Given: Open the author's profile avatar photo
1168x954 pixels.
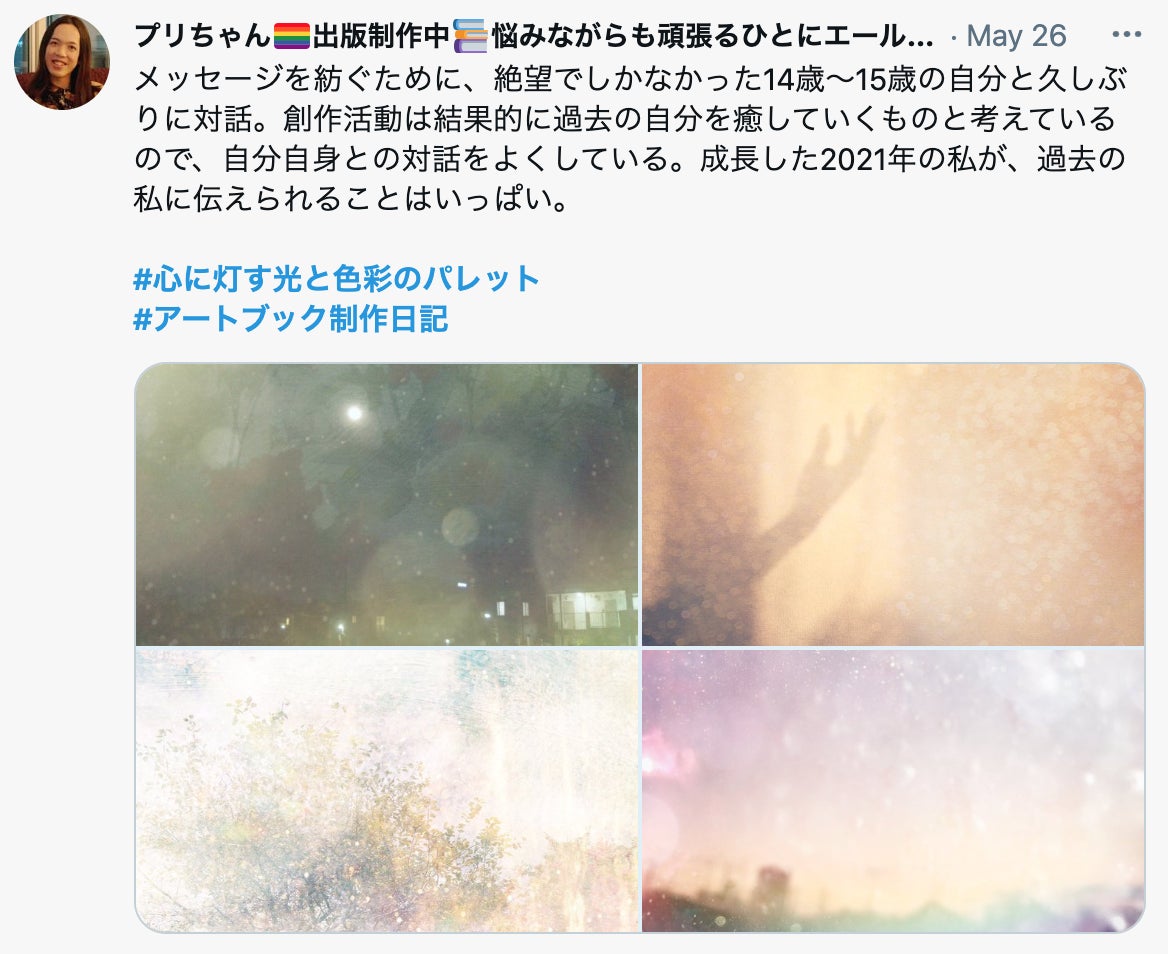Looking at the screenshot, I should 62,62.
